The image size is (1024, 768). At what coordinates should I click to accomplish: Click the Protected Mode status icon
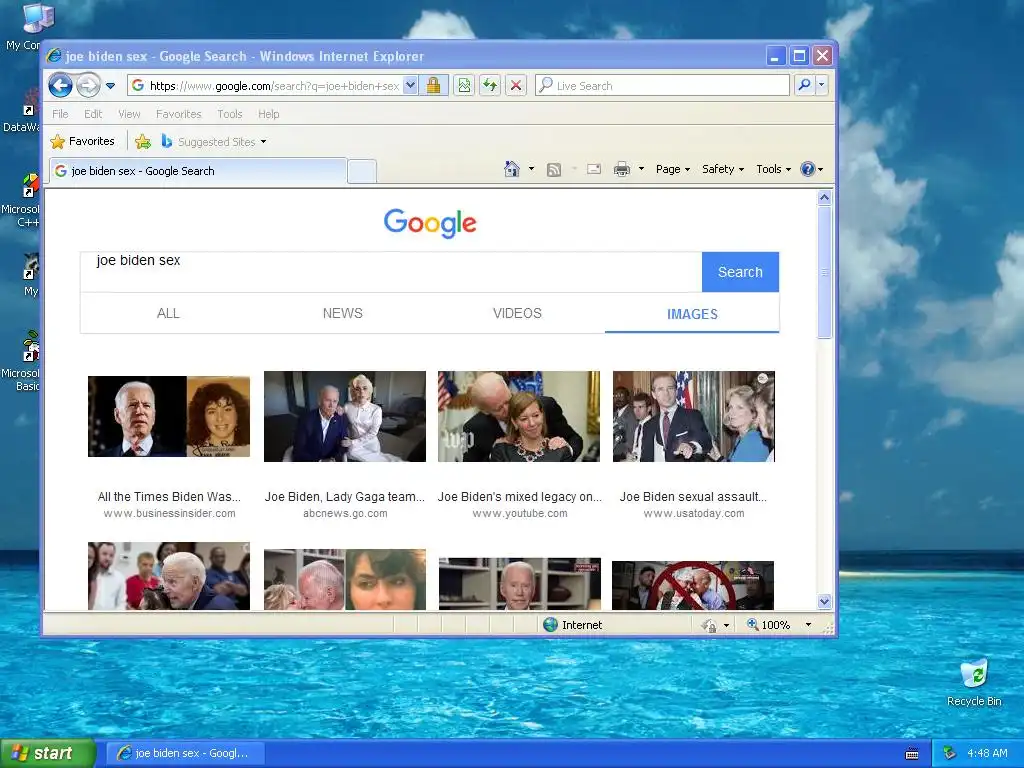point(709,626)
